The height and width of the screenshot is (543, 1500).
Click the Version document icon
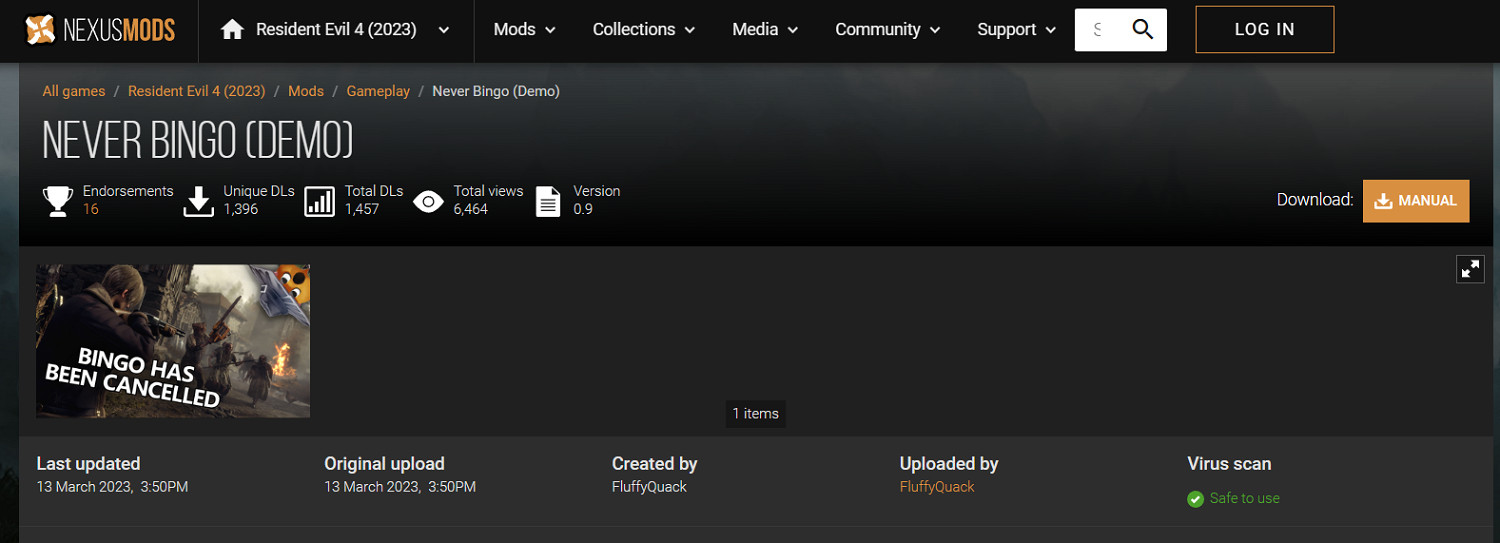click(548, 201)
